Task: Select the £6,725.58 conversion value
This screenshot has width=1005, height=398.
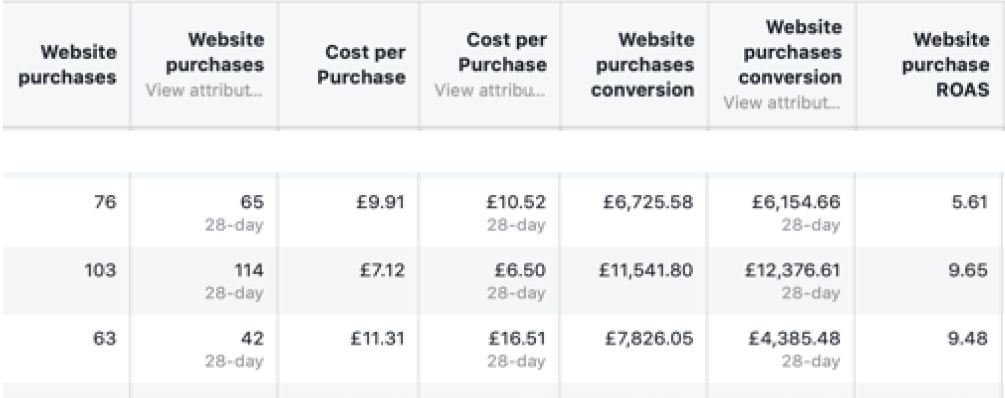Action: 648,203
